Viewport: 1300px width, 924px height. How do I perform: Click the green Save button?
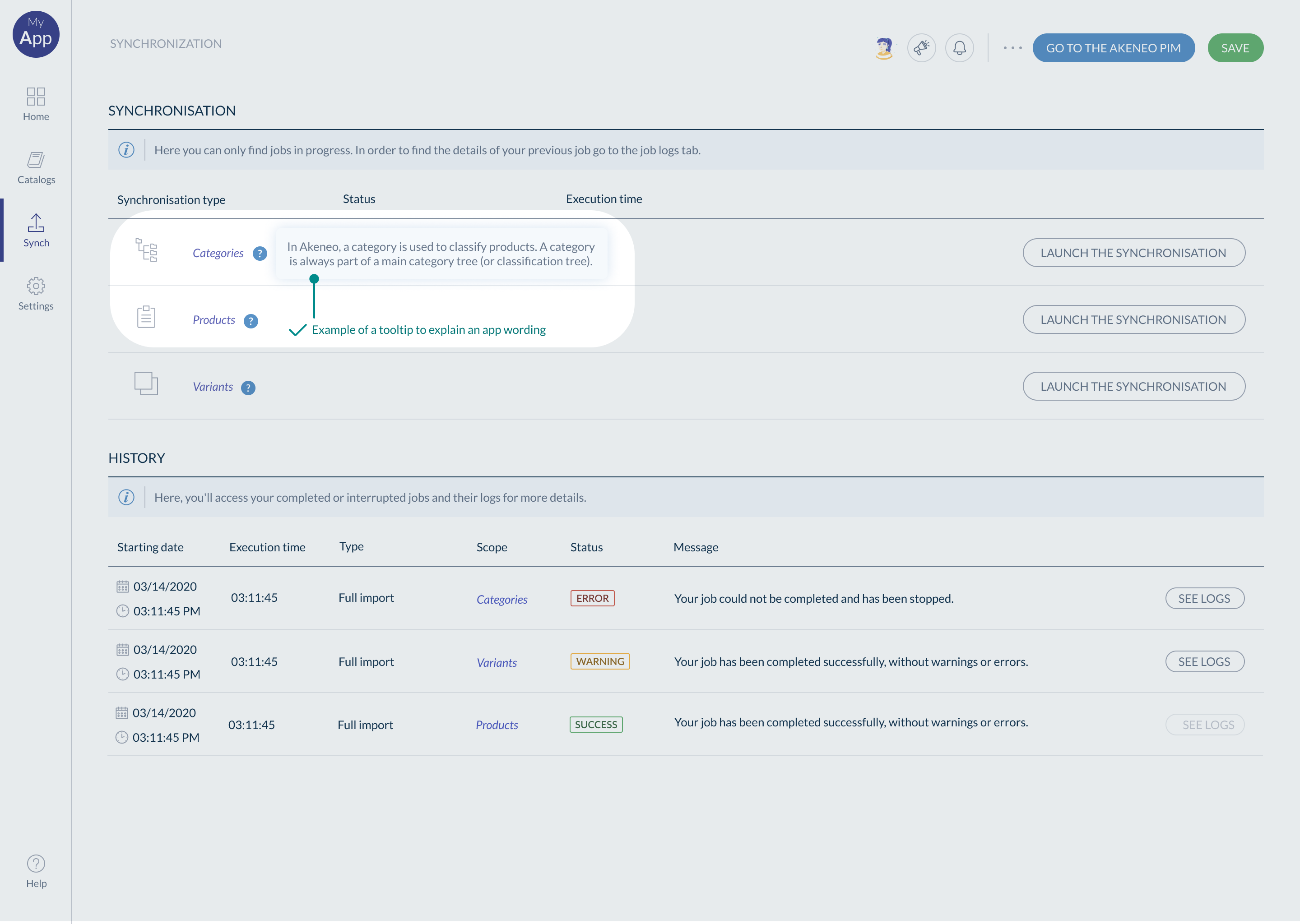pos(1235,48)
